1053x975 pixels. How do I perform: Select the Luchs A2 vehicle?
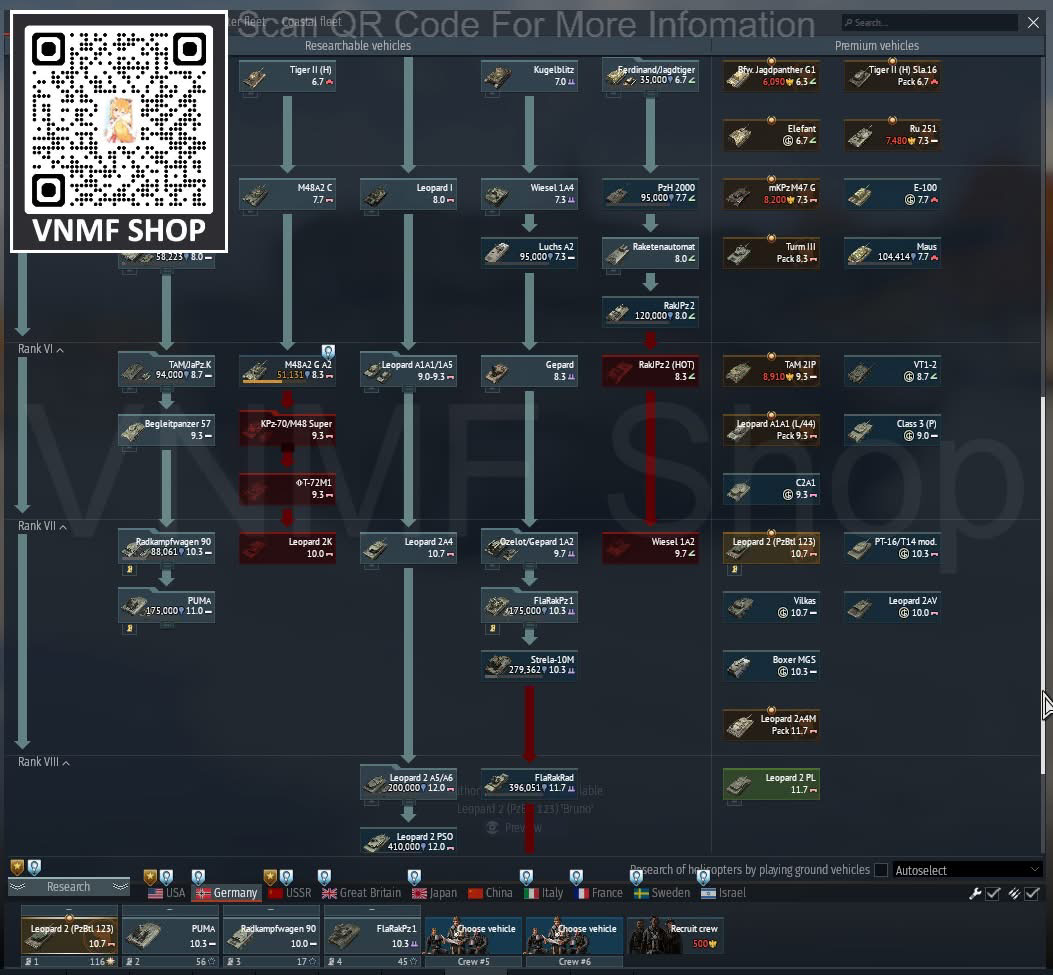click(529, 253)
